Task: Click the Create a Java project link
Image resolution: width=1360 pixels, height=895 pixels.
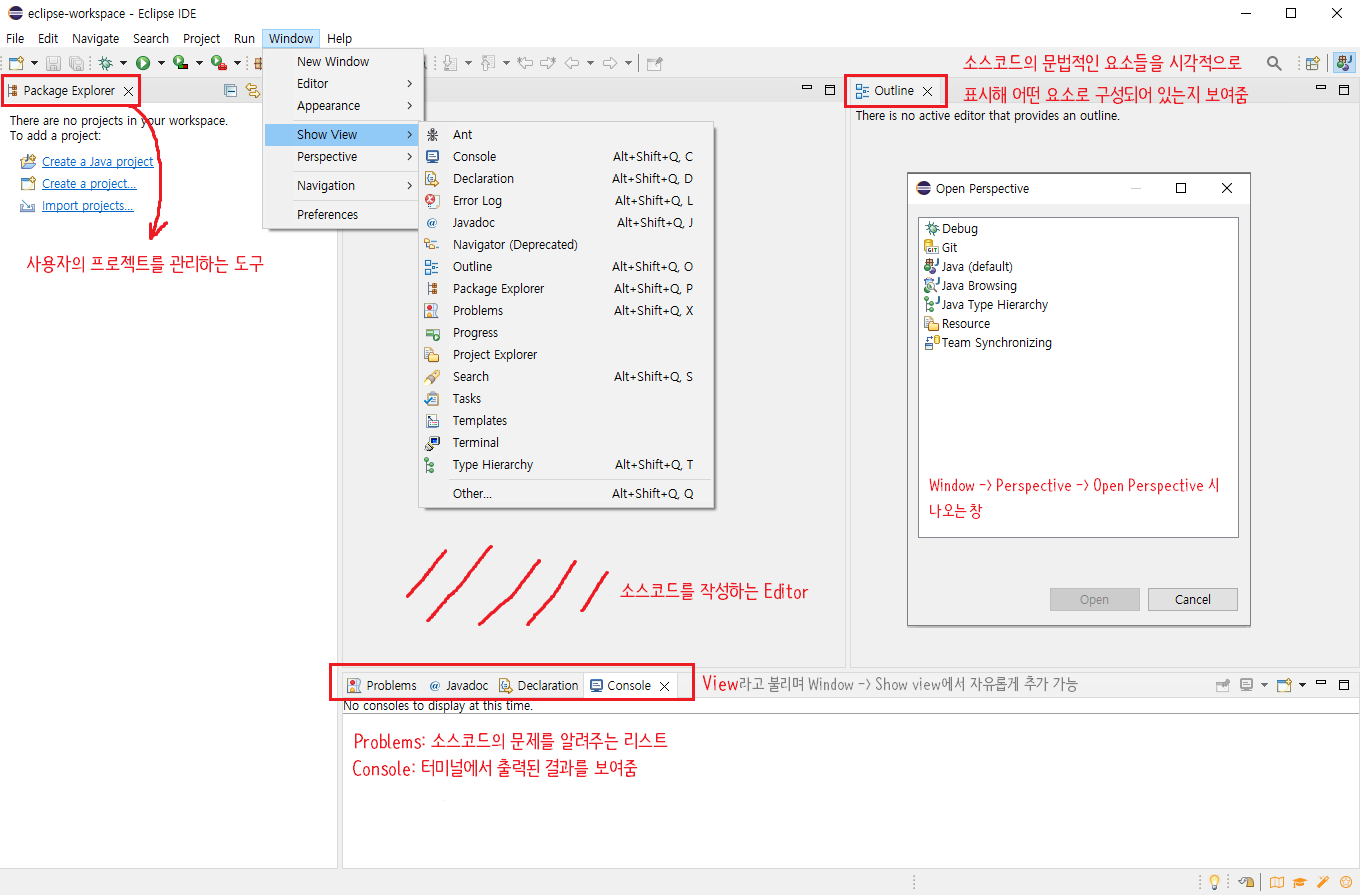Action: click(98, 162)
